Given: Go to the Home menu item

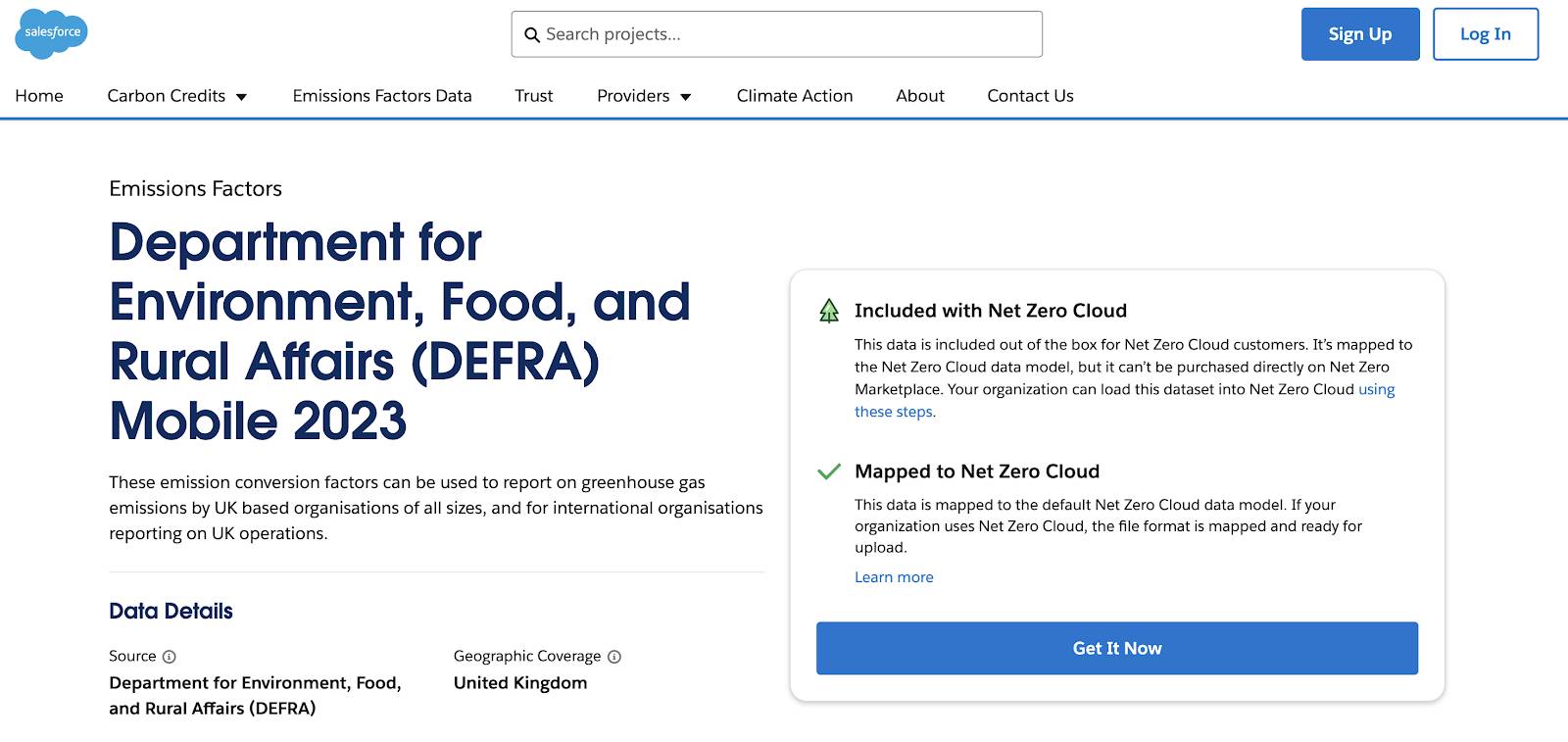Looking at the screenshot, I should click(39, 96).
